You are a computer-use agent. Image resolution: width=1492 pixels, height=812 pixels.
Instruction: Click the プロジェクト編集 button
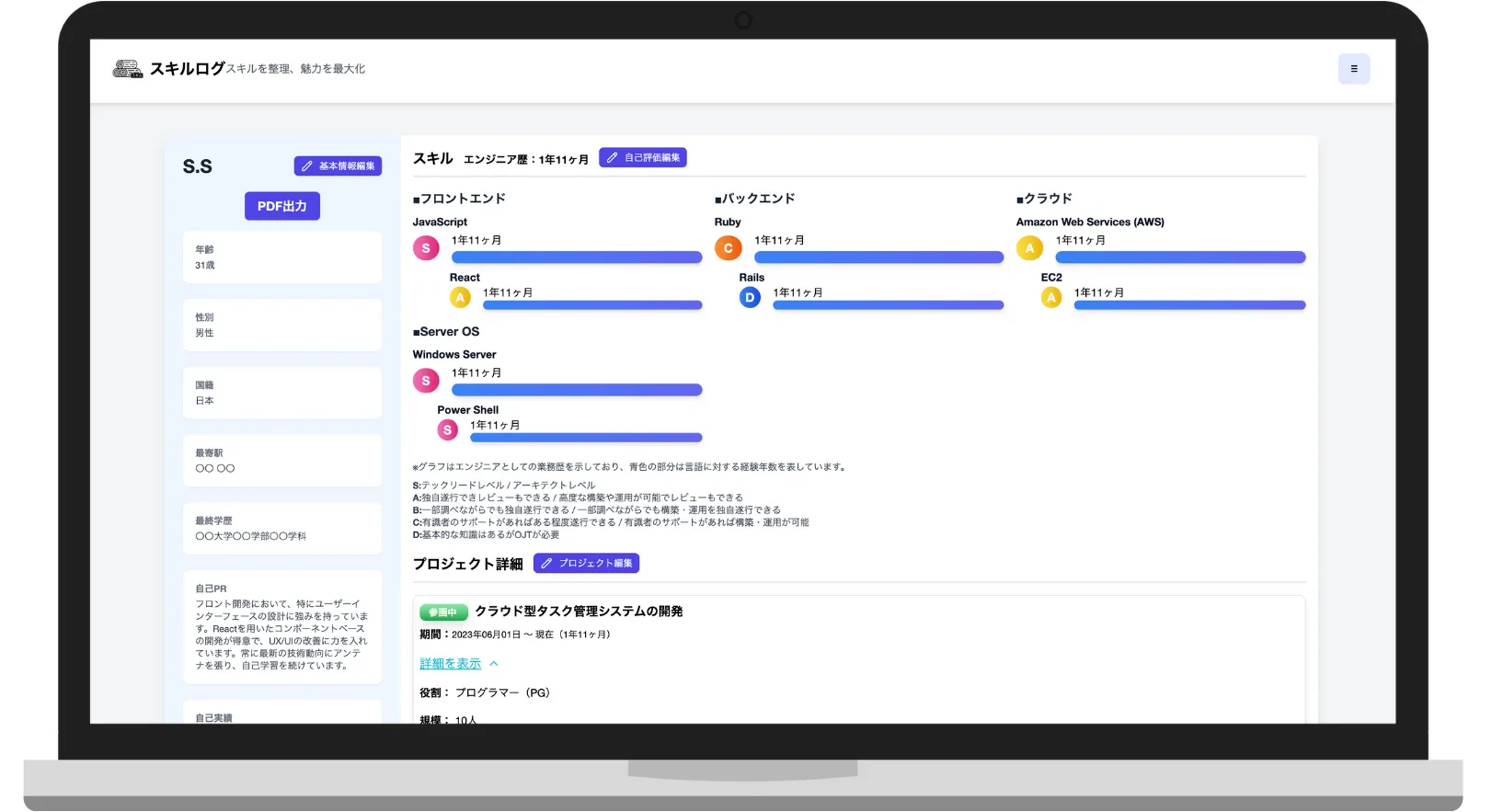coord(586,564)
